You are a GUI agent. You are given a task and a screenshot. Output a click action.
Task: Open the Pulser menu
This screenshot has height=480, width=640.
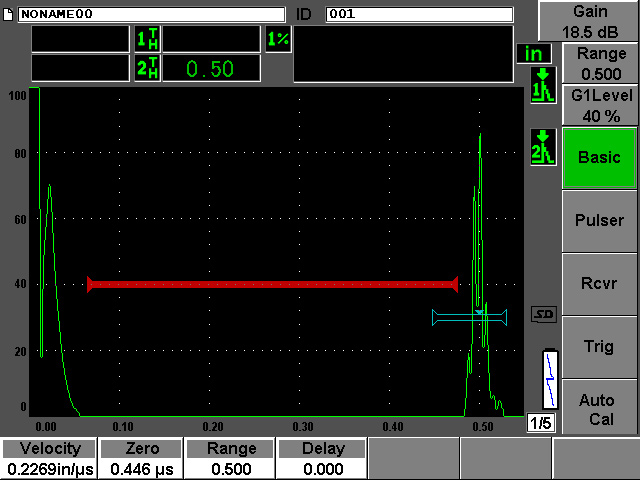click(599, 220)
